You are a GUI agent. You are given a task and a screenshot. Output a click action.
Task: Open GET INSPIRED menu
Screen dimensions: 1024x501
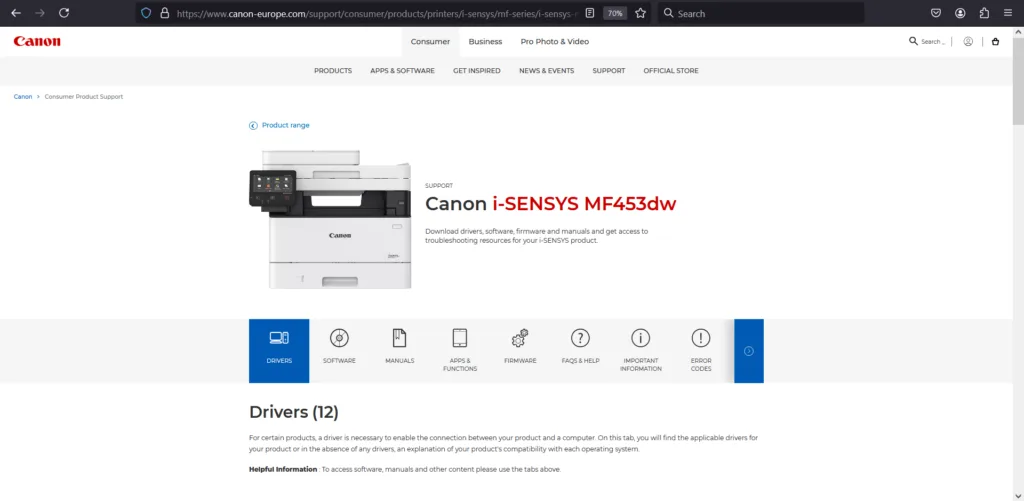click(x=477, y=71)
